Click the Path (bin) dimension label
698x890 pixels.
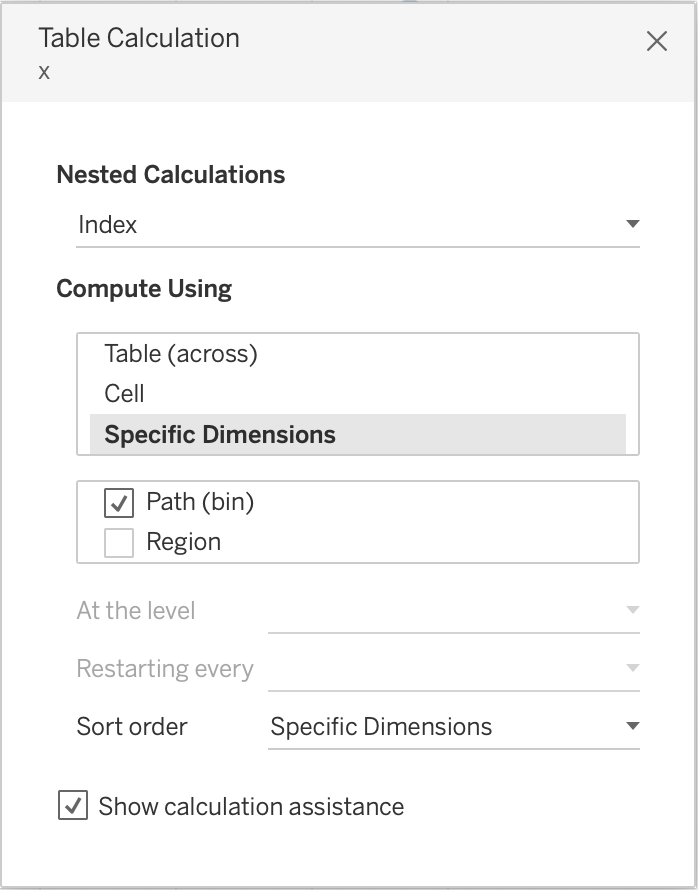click(200, 502)
